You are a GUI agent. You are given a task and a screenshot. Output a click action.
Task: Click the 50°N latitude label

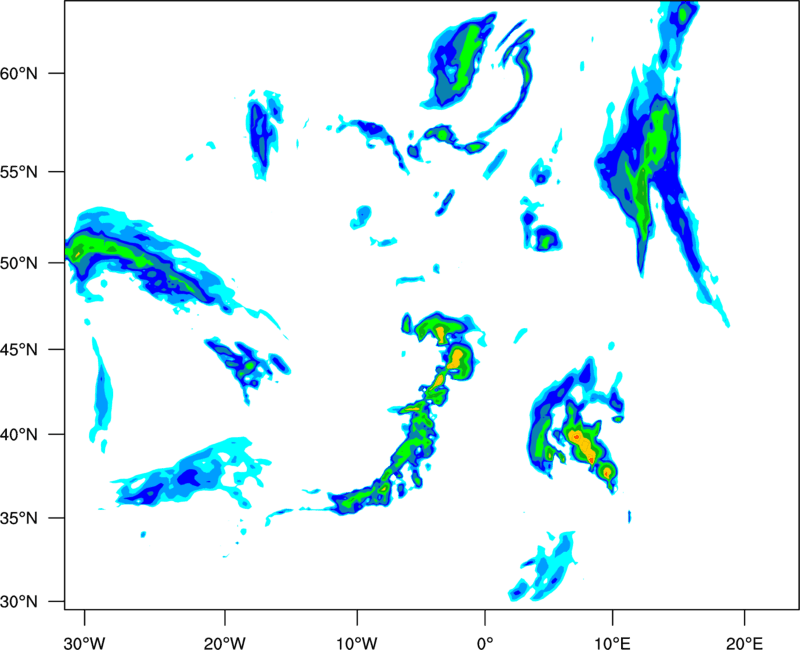point(19,263)
